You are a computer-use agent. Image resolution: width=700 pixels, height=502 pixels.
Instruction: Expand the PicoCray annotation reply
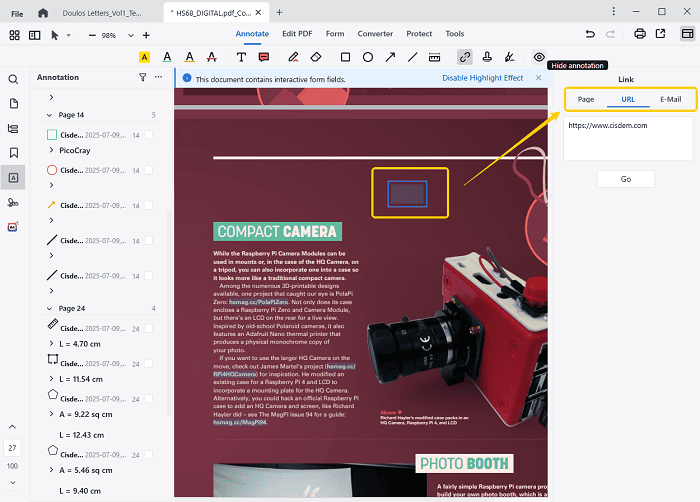tap(51, 150)
